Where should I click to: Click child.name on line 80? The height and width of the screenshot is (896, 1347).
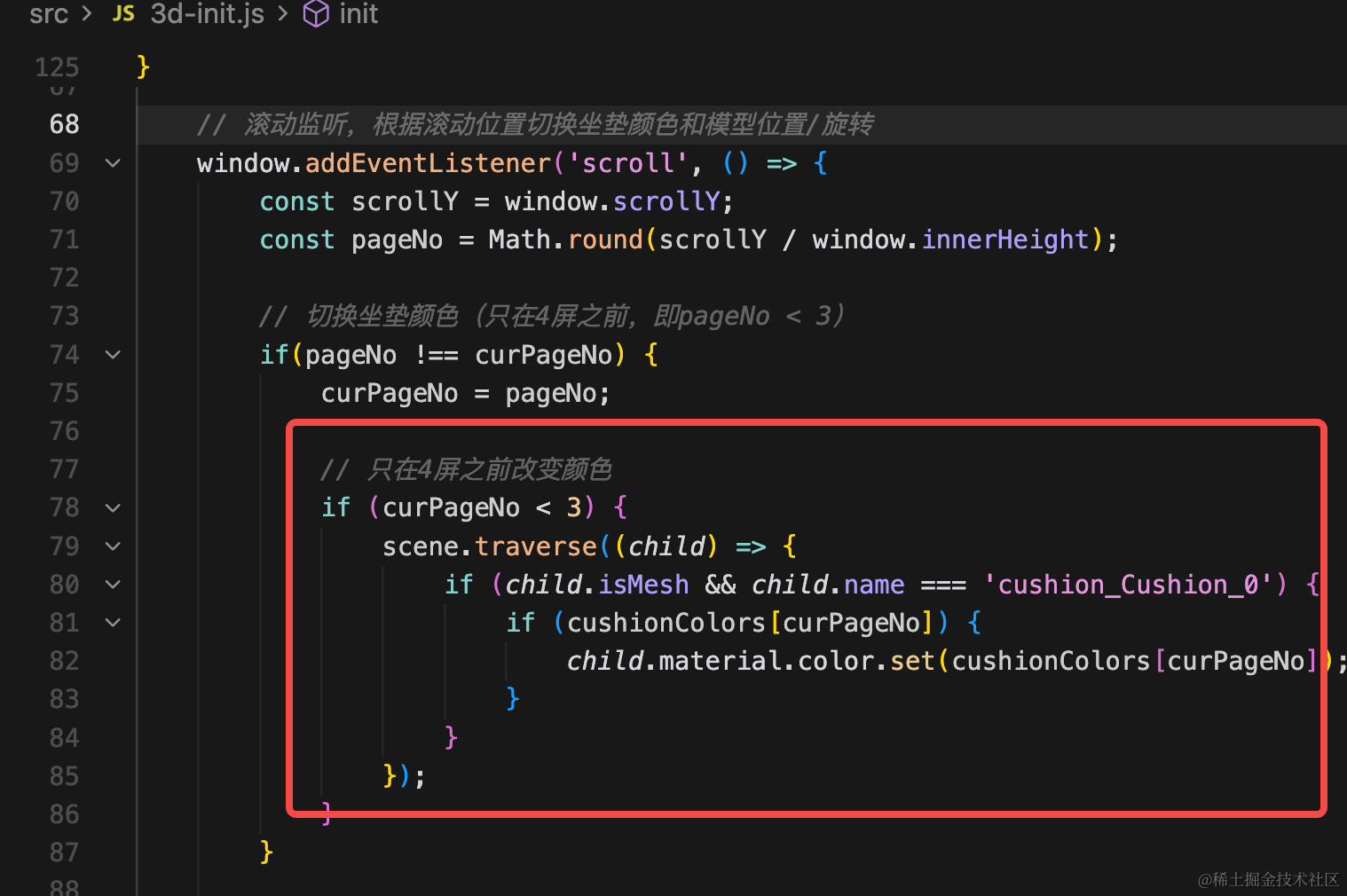click(828, 585)
